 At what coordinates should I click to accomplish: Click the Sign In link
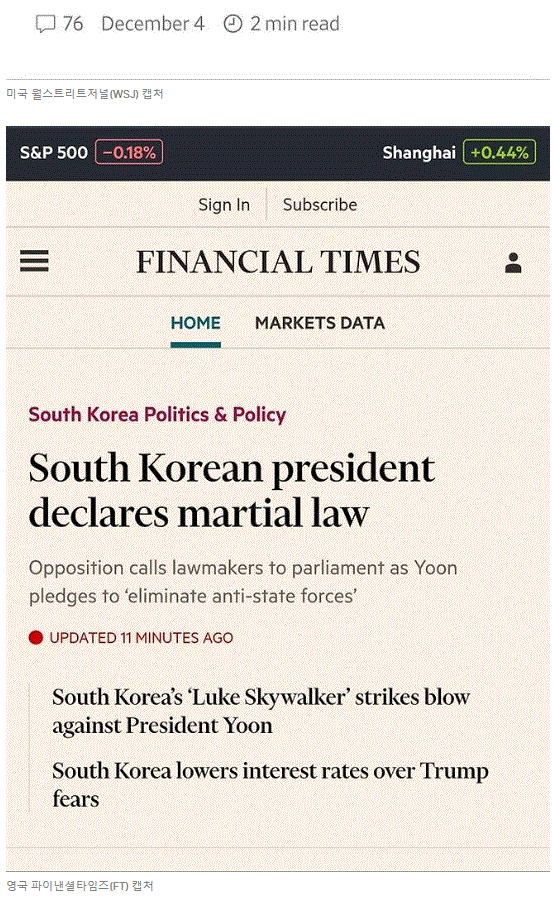pos(224,205)
